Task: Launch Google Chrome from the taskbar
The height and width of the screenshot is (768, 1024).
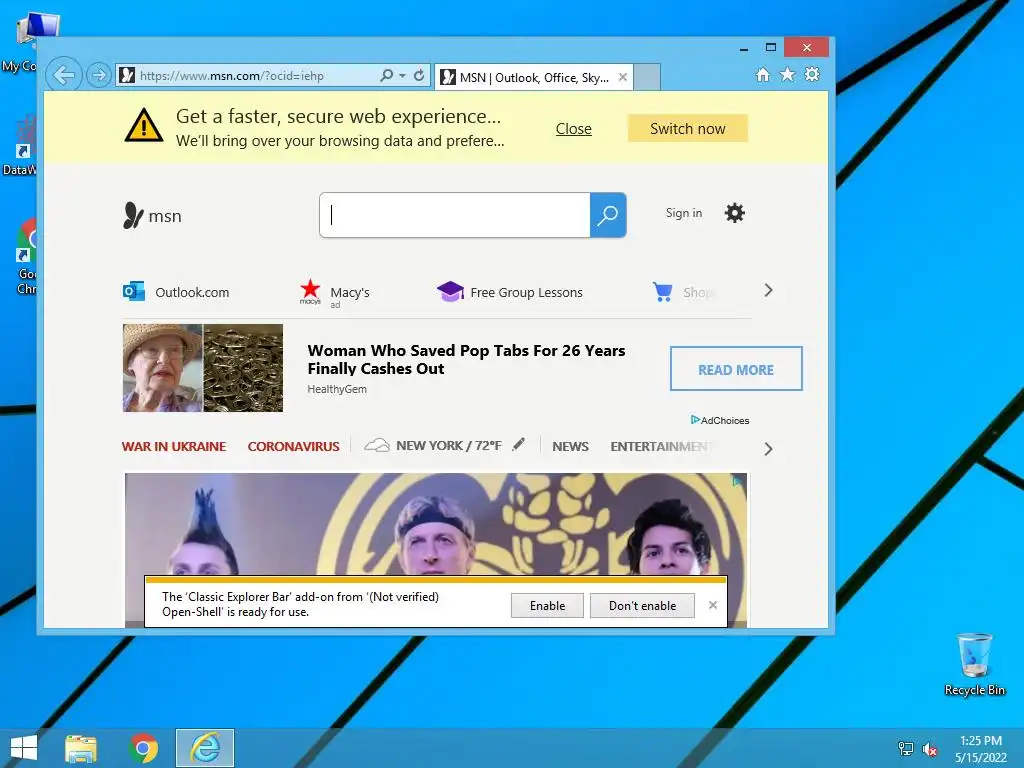Action: click(144, 748)
